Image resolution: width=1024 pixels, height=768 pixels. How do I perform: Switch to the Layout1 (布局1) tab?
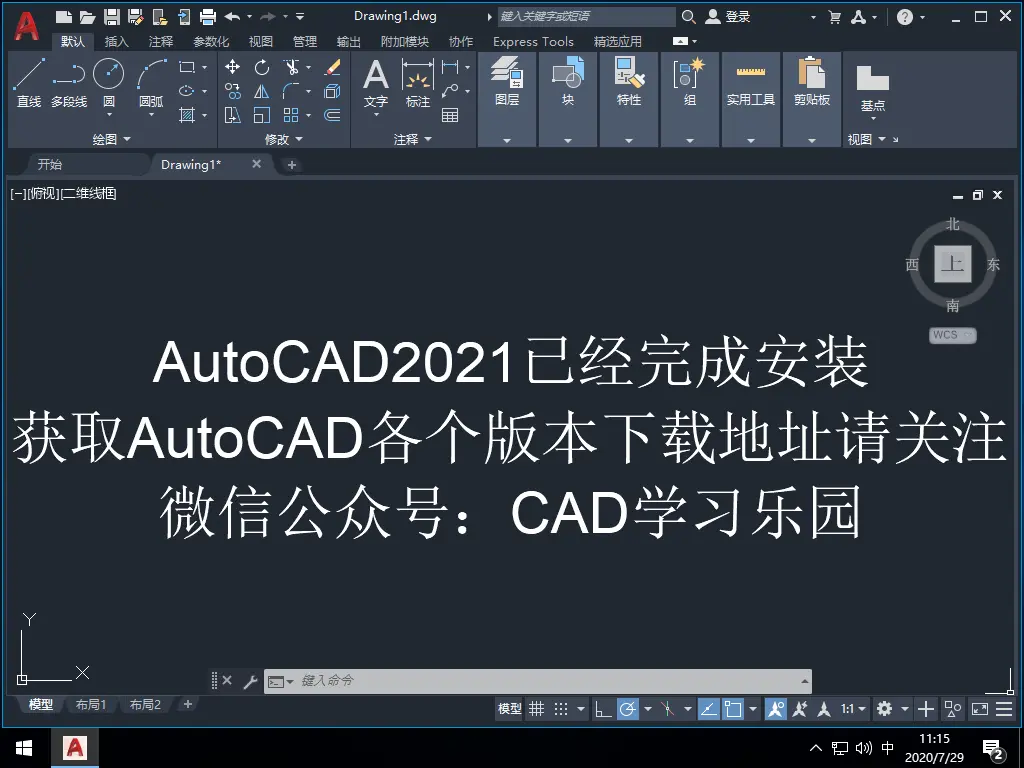click(x=90, y=705)
